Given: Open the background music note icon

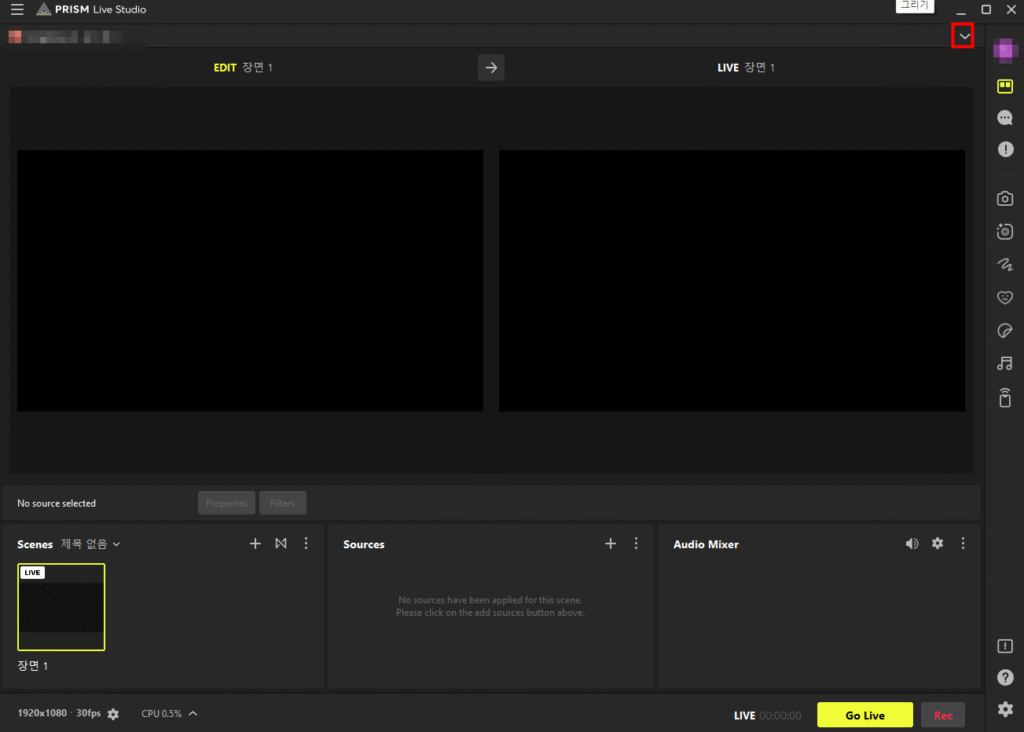Looking at the screenshot, I should (x=1005, y=364).
